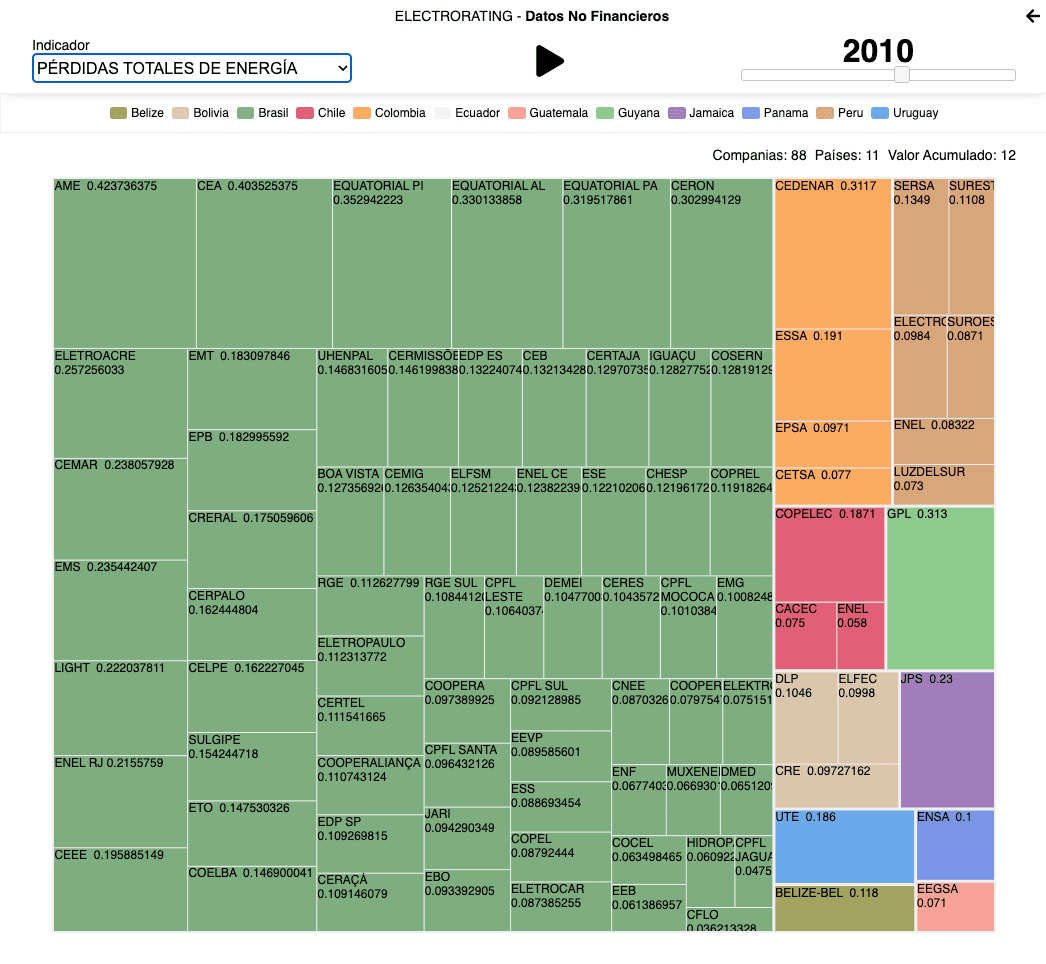
Task: Open the Indicador dropdown
Action: pos(191,68)
